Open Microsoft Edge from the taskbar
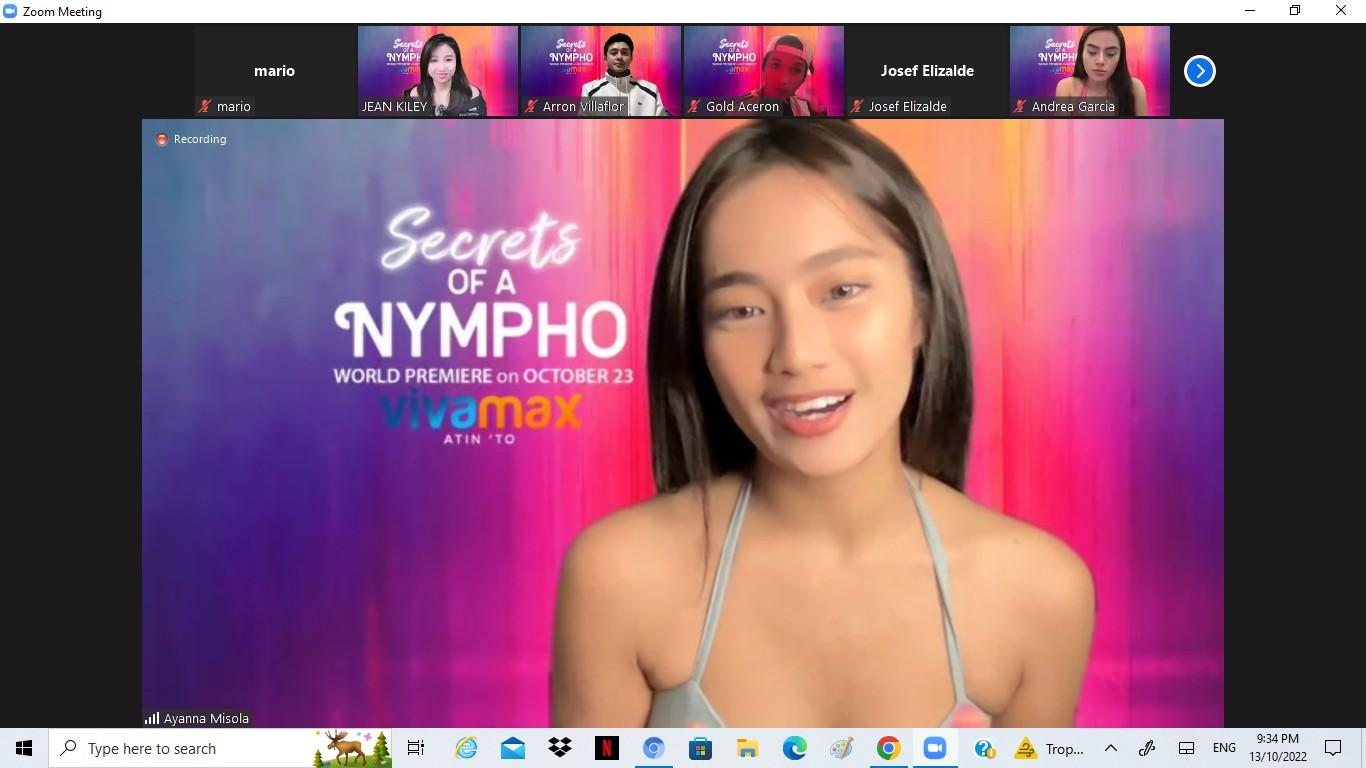 coord(795,748)
